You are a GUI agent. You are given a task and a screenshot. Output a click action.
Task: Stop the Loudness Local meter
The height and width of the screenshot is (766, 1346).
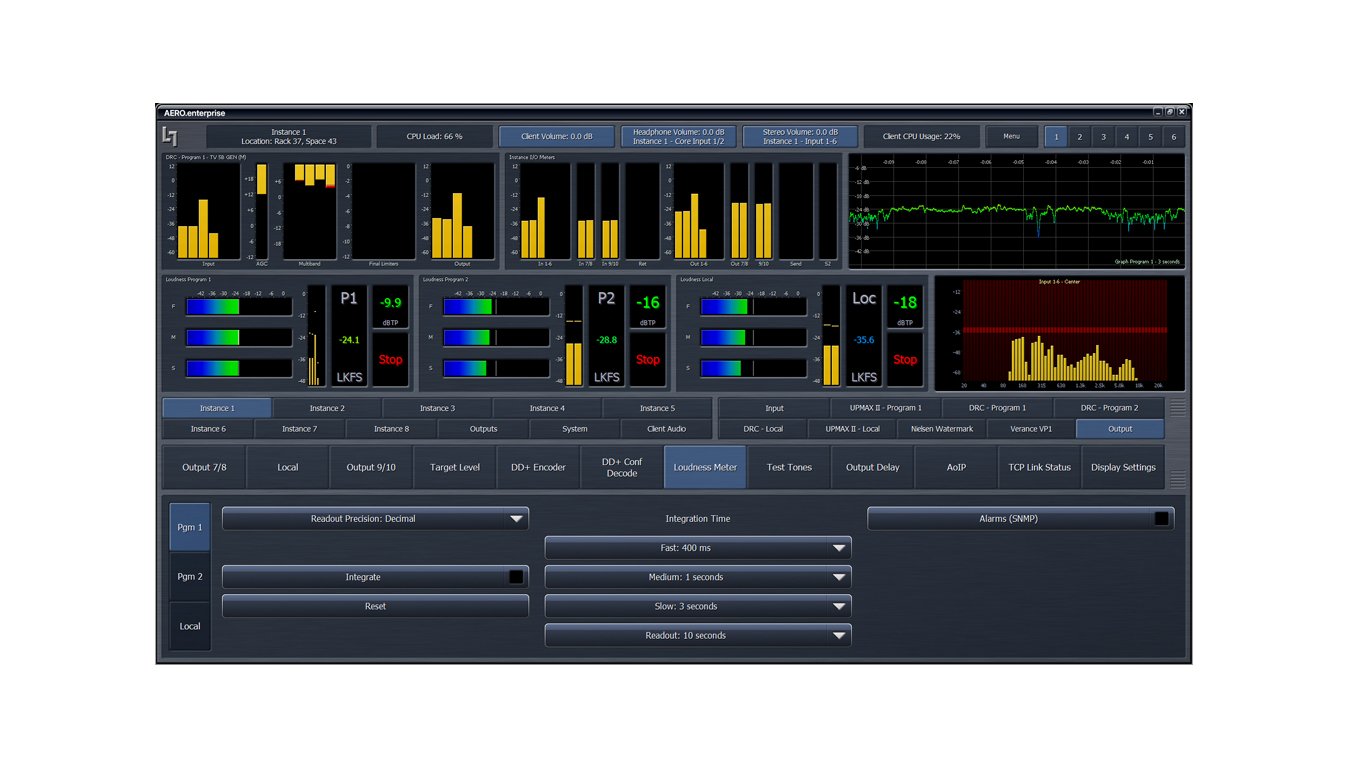tap(904, 359)
